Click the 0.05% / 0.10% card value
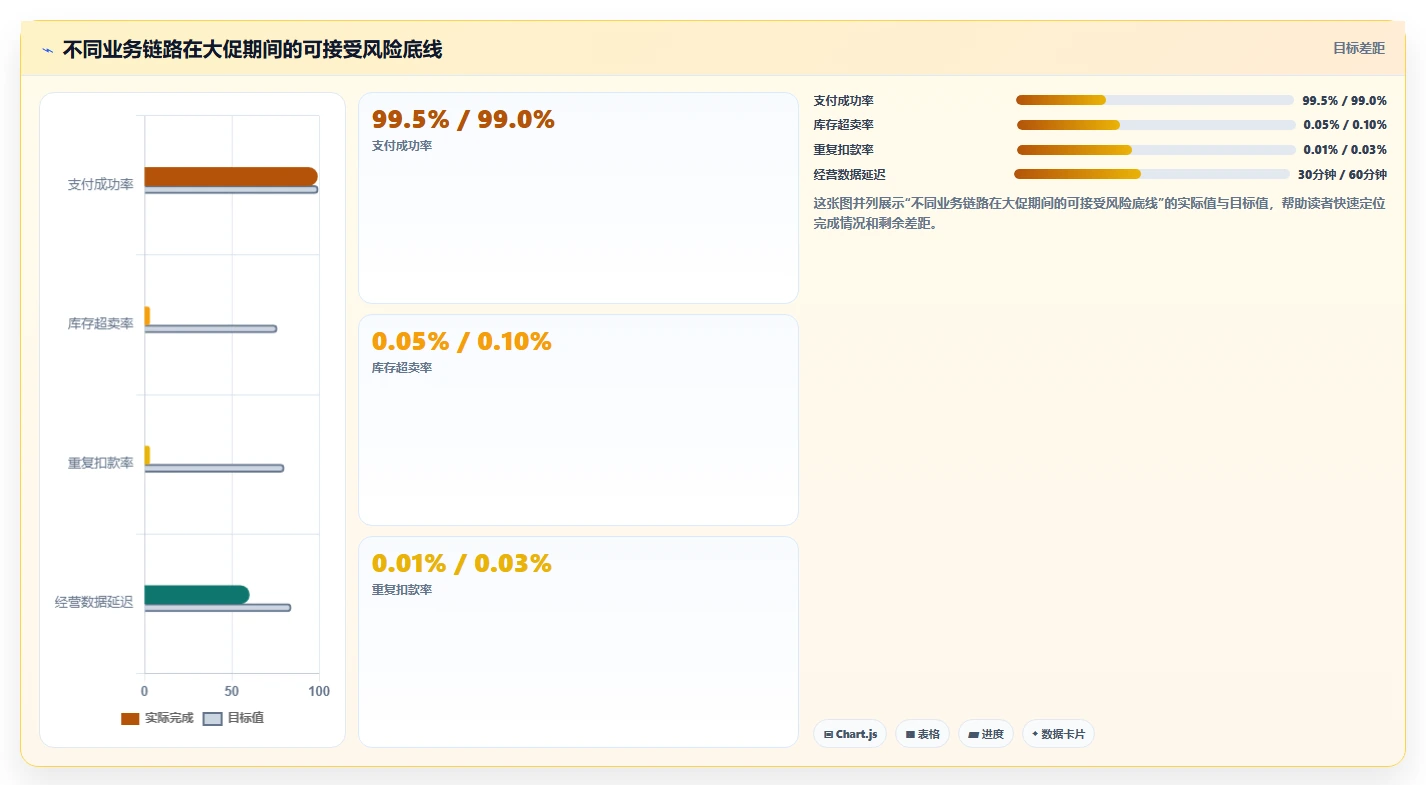 coord(462,342)
